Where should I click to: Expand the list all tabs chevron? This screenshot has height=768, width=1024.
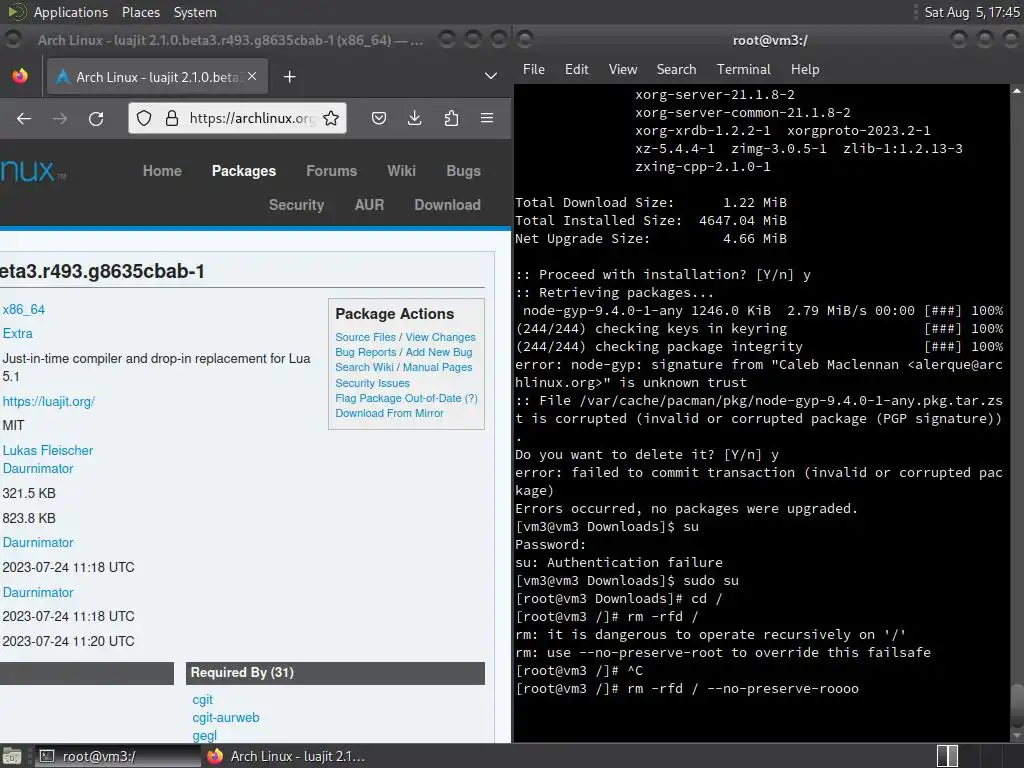pos(490,76)
